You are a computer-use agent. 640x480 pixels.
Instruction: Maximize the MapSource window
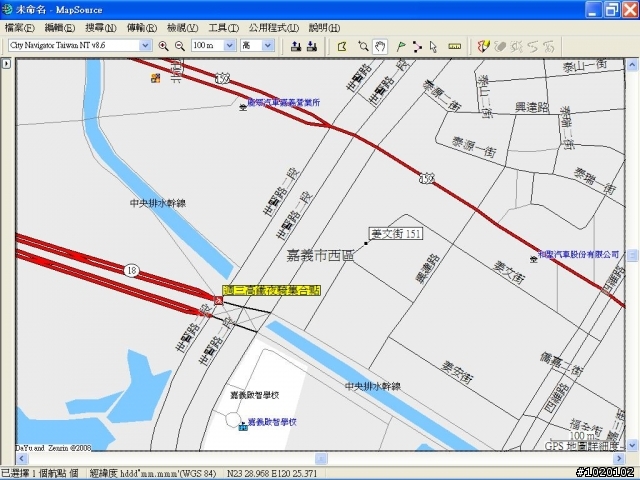[x=612, y=10]
